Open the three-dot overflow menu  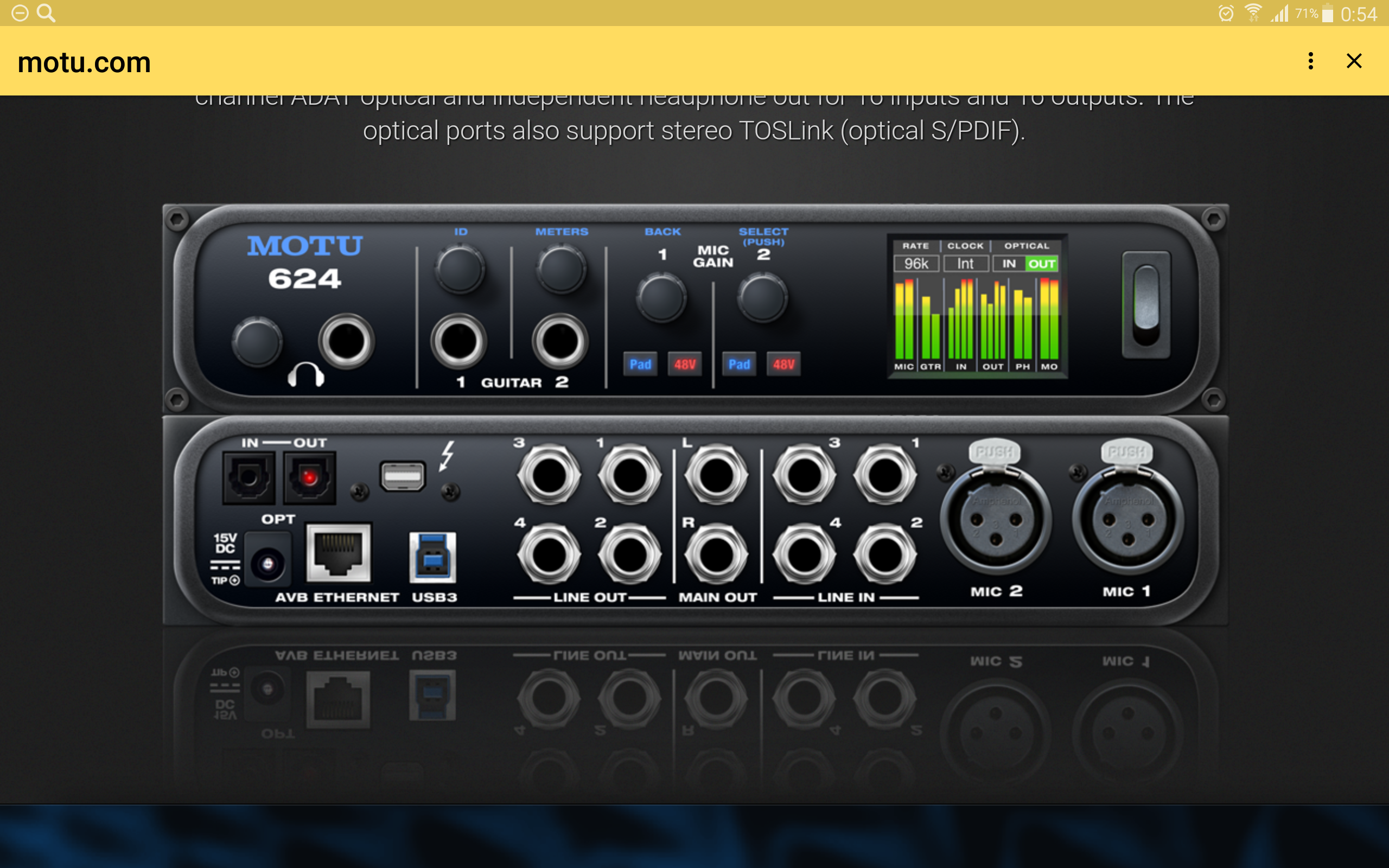[x=1310, y=61]
